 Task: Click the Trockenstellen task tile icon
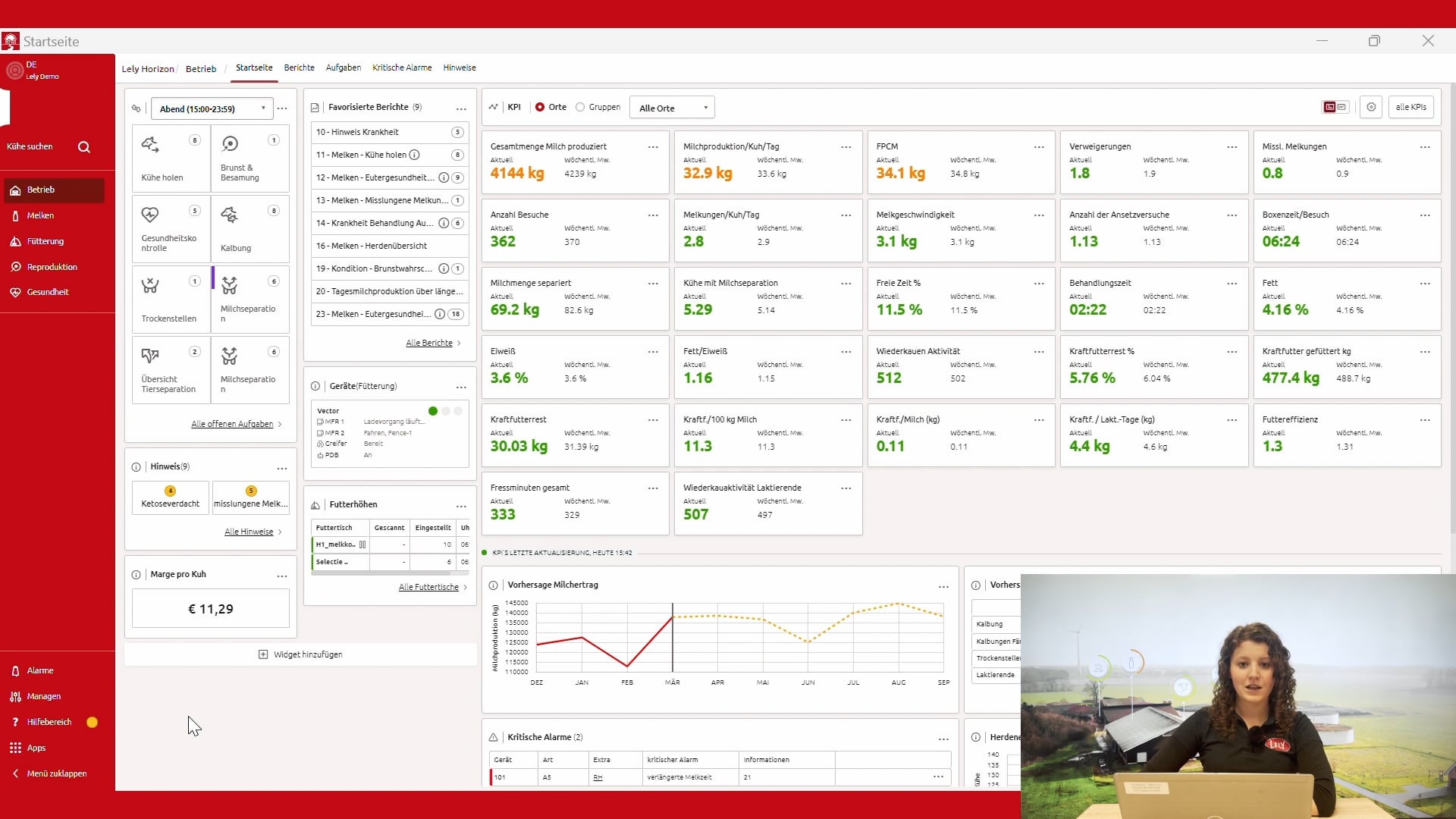[150, 286]
